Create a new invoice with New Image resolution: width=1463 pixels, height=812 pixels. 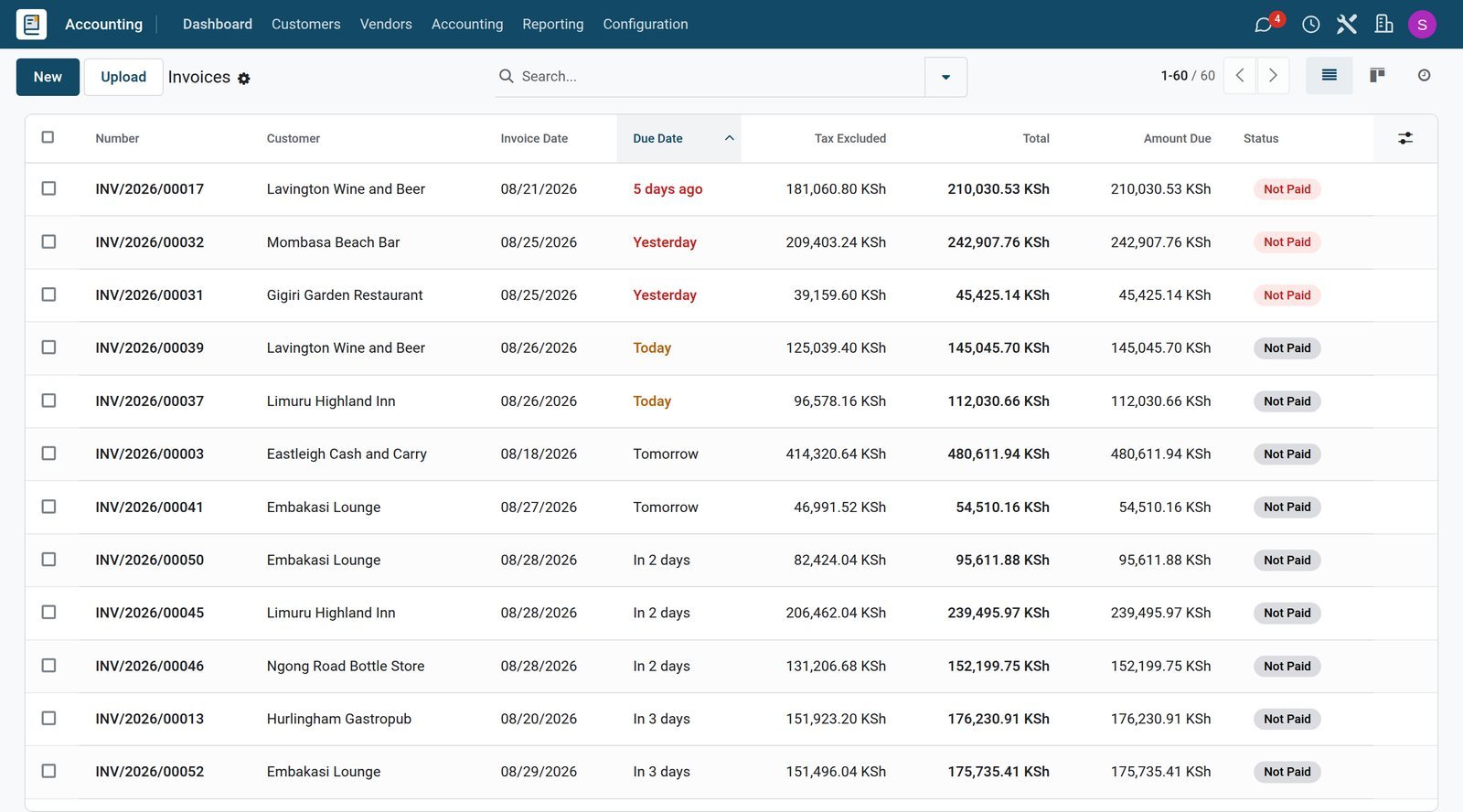tap(48, 77)
